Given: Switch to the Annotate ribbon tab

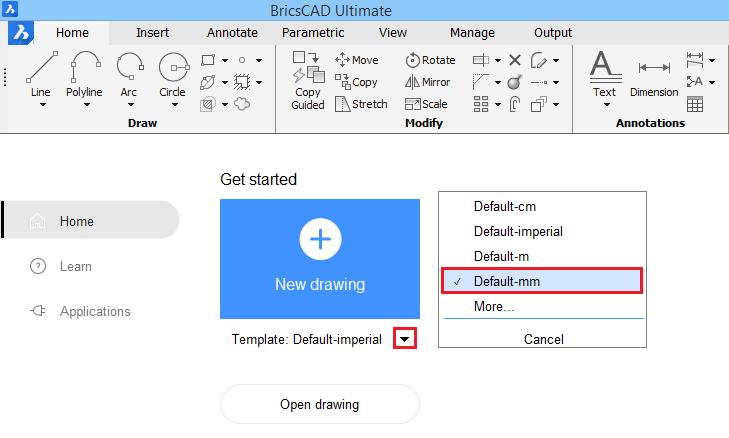Looking at the screenshot, I should (x=232, y=33).
